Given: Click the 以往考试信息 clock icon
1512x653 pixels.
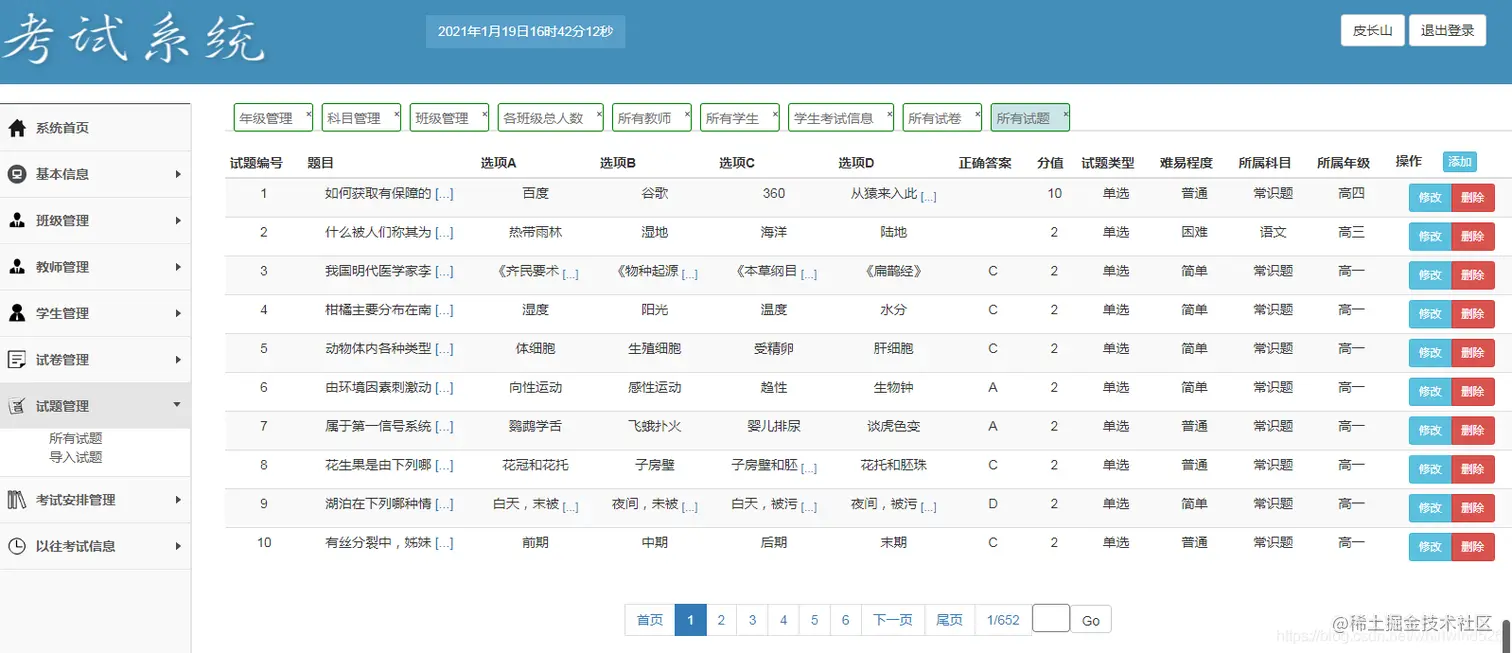Looking at the screenshot, I should (x=17, y=546).
